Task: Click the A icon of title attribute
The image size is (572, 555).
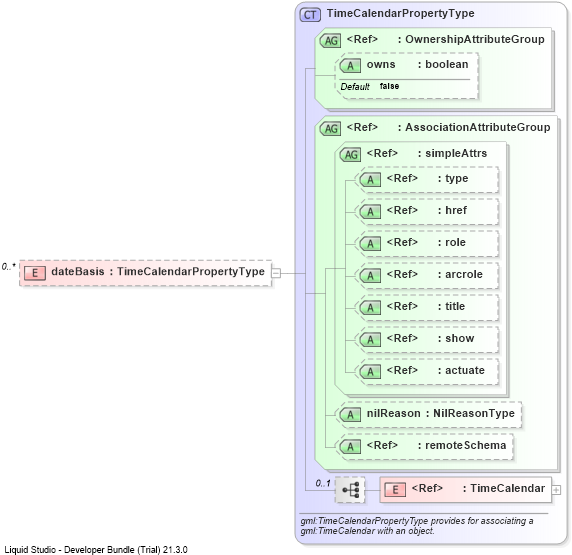Action: [x=370, y=308]
